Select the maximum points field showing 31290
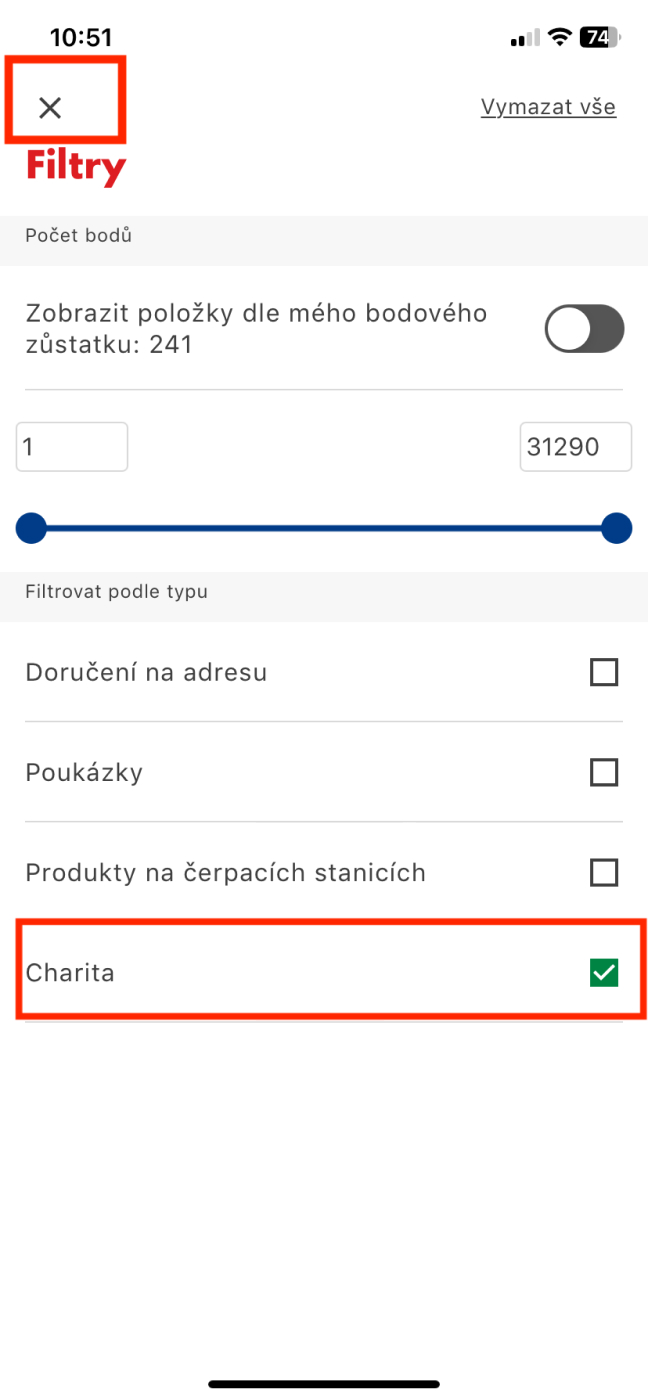Screen dimensions: 648x1400 pyautogui.click(x=576, y=446)
